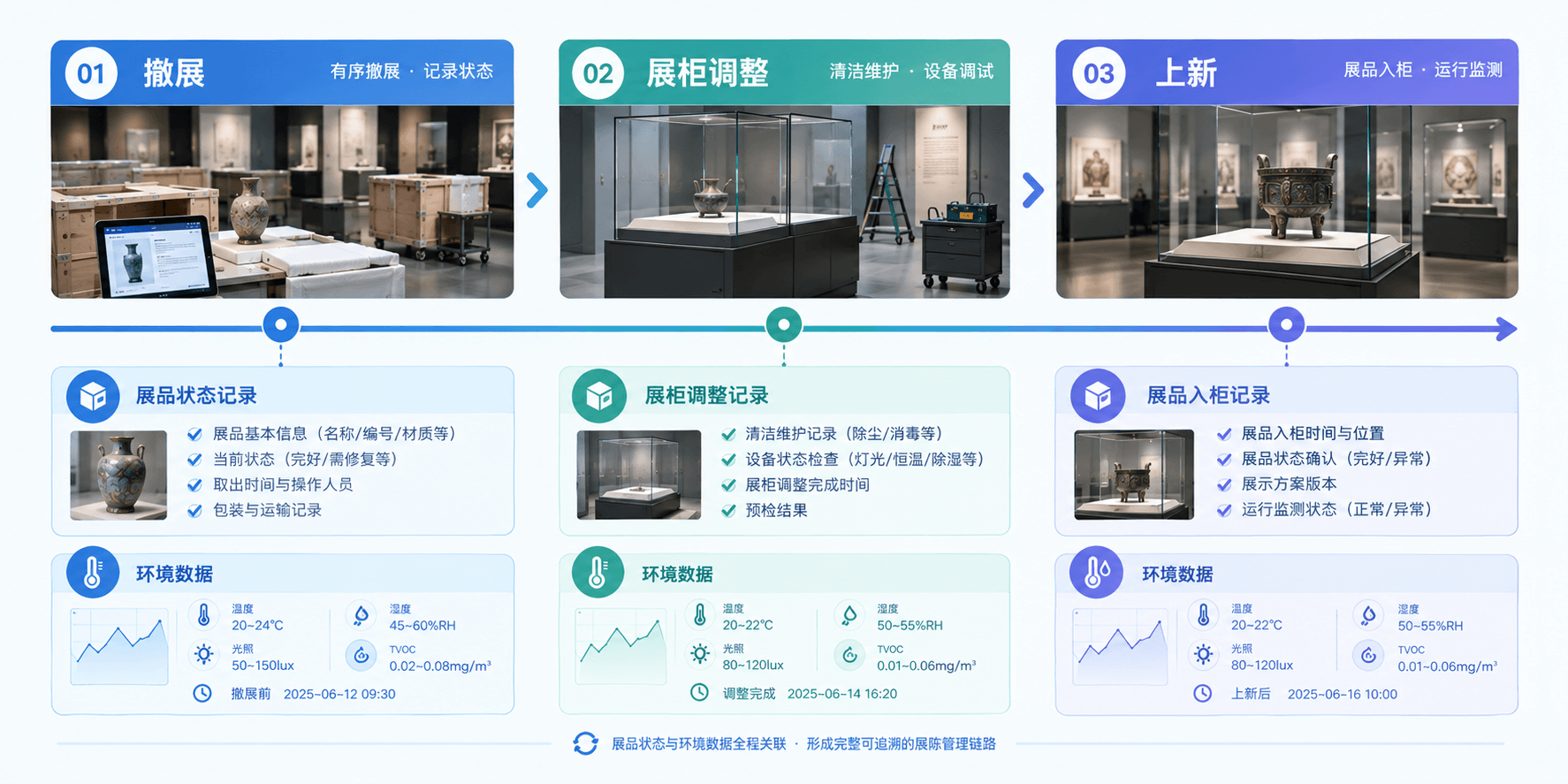The width and height of the screenshot is (1568, 784).
Task: Click the 03 step number badge
Action: [1099, 72]
